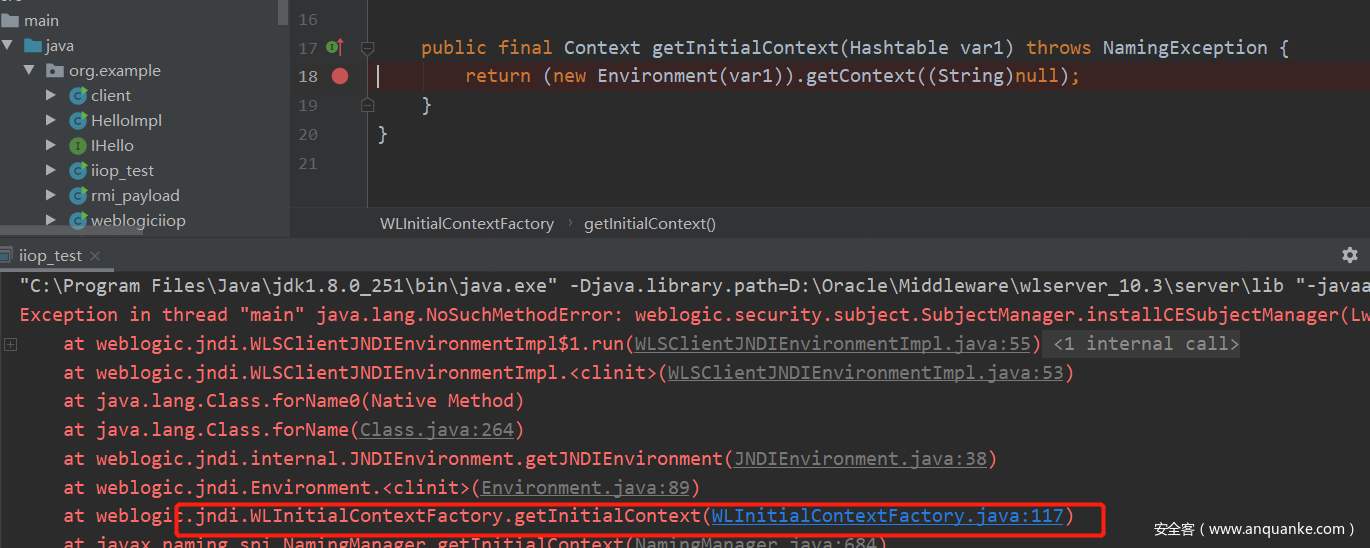Image resolution: width=1370 pixels, height=548 pixels.
Task: Select weblogiciiop class in project tree
Action: coord(138,221)
